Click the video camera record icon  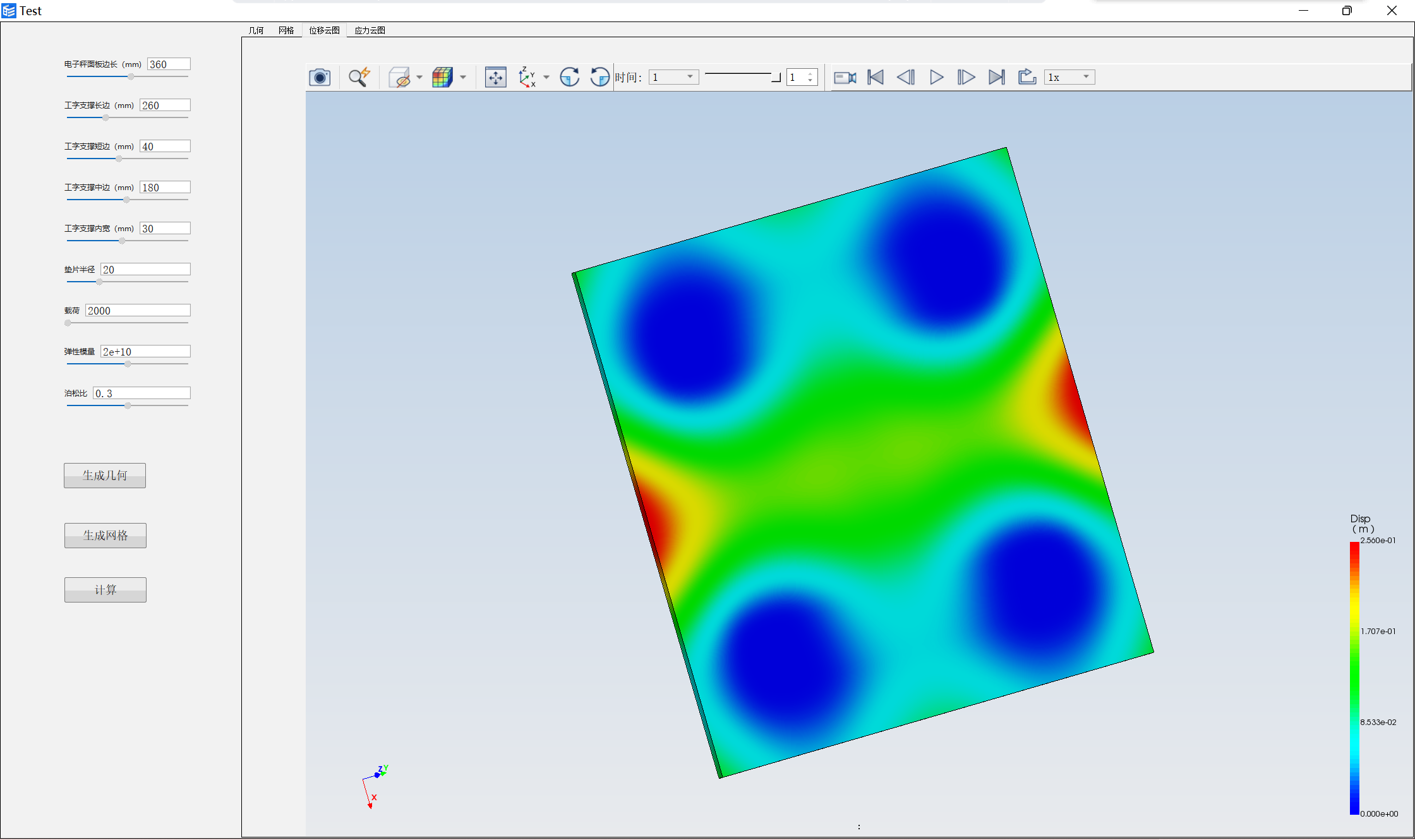(845, 77)
